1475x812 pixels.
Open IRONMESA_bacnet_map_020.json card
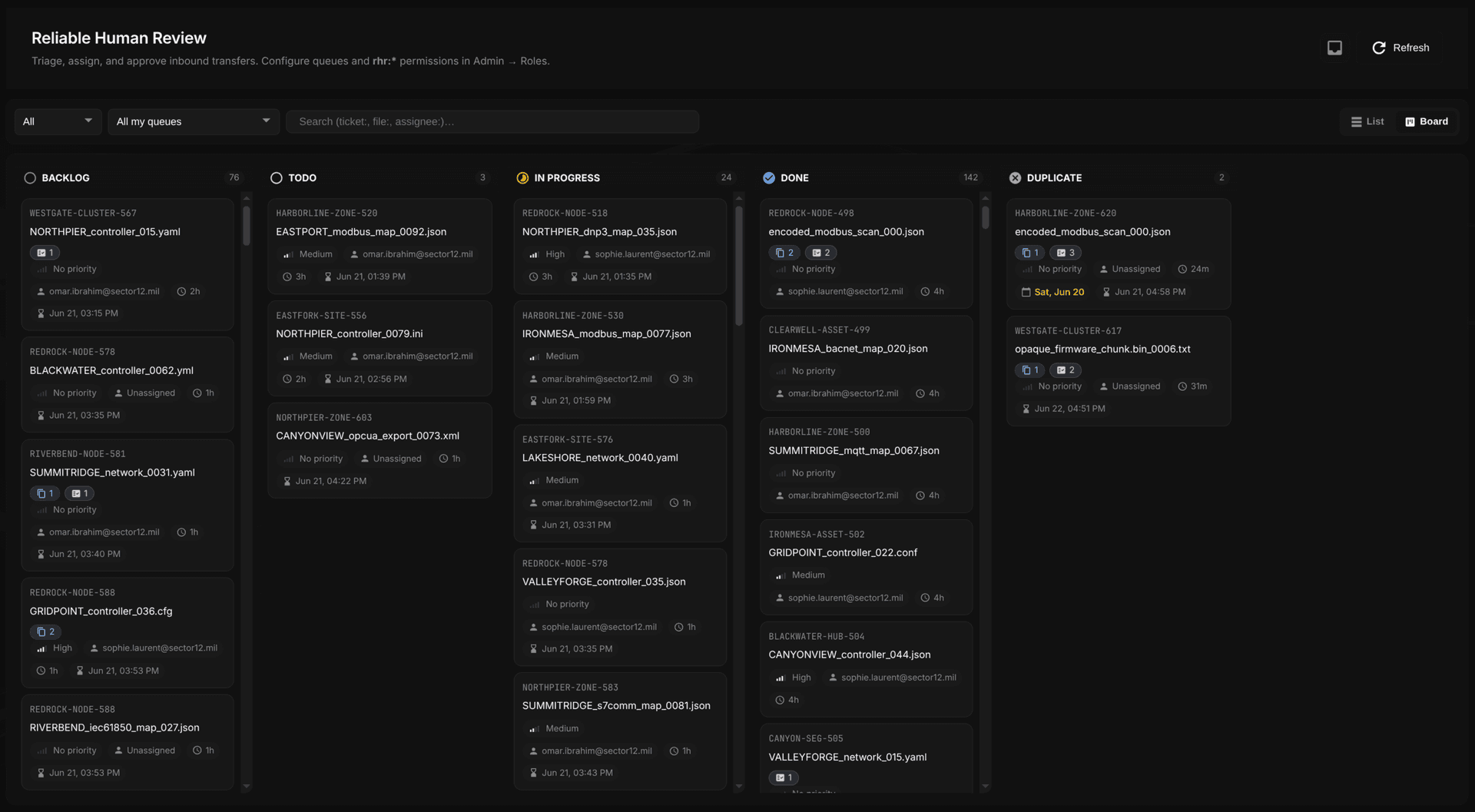pos(867,363)
